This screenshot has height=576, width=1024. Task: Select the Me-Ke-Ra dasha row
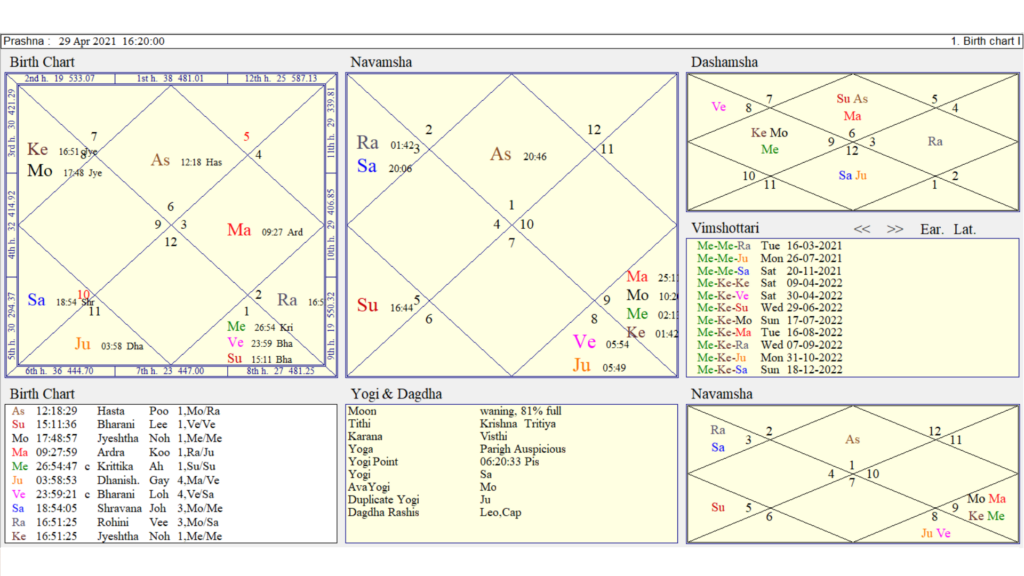pyautogui.click(x=769, y=345)
